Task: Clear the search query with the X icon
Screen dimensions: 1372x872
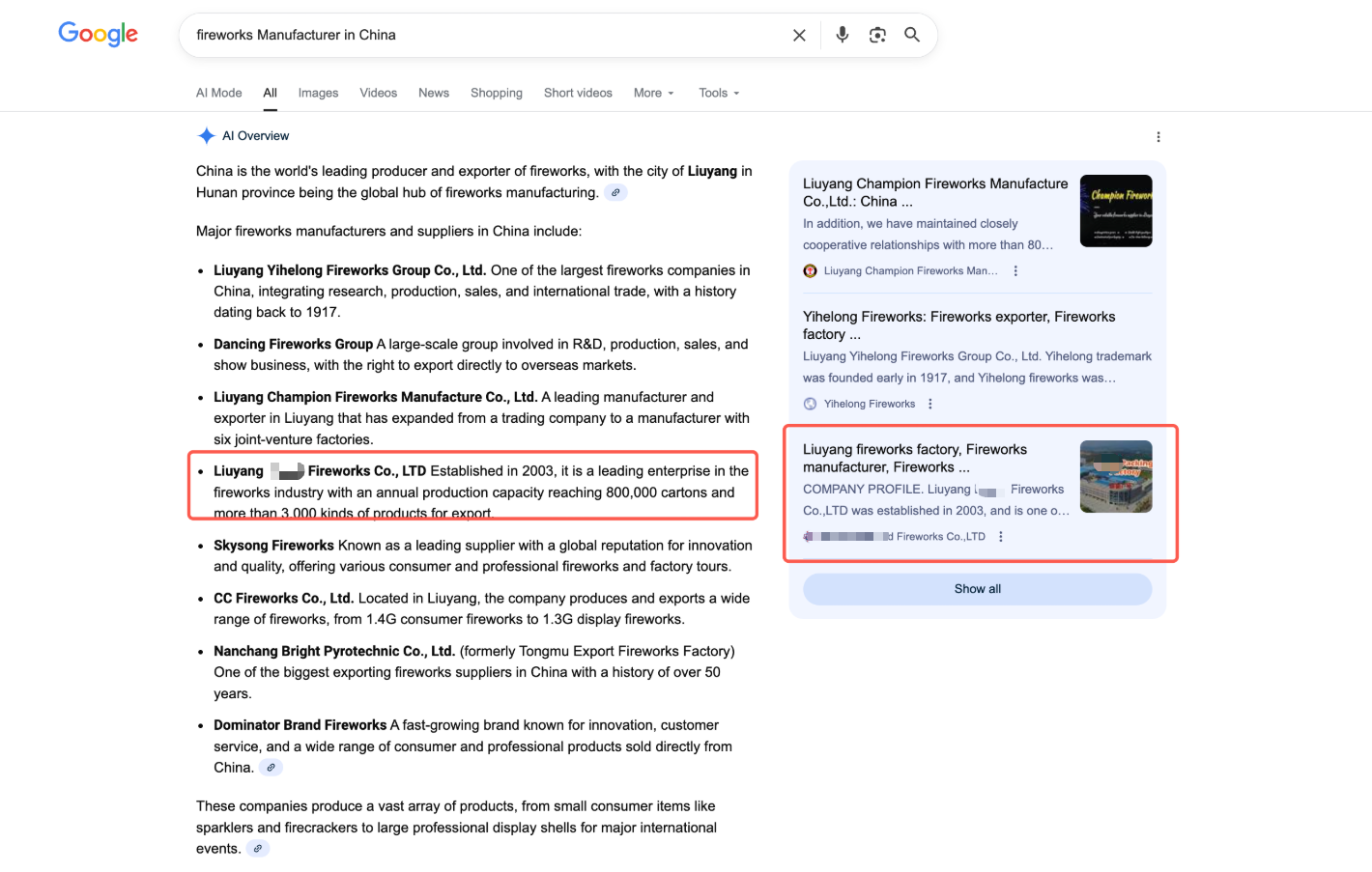Action: click(799, 36)
